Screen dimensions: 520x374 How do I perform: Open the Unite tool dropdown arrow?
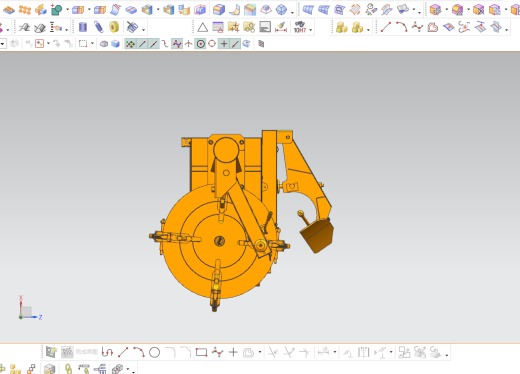tap(67, 10)
